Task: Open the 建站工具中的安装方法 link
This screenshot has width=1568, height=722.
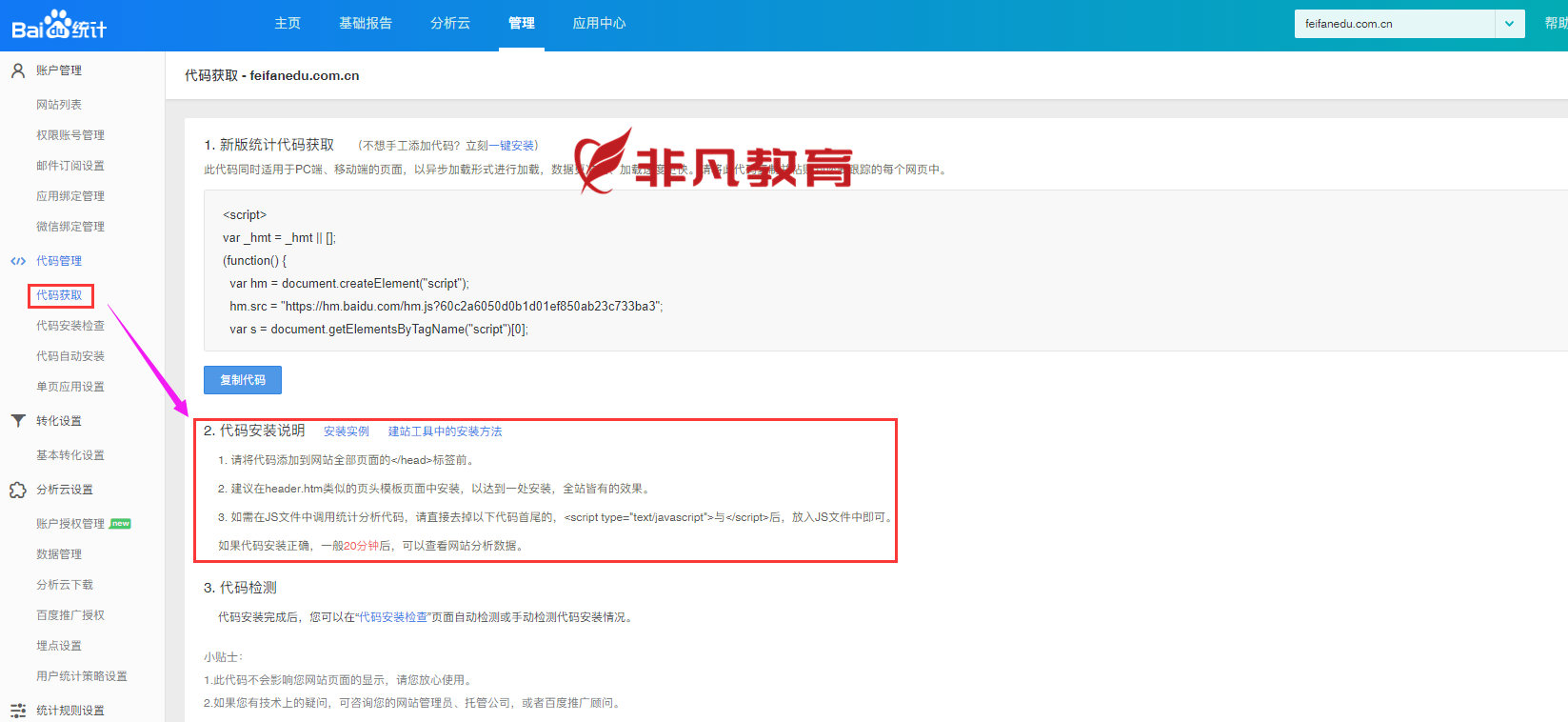Action: point(445,431)
